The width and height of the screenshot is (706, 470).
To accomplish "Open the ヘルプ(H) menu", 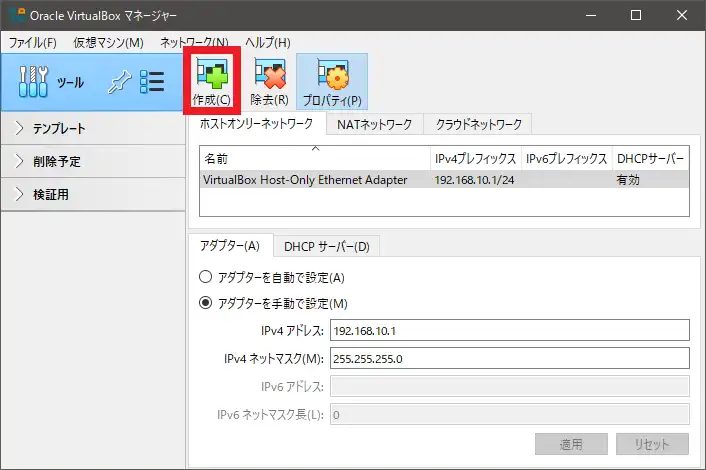I will (267, 43).
